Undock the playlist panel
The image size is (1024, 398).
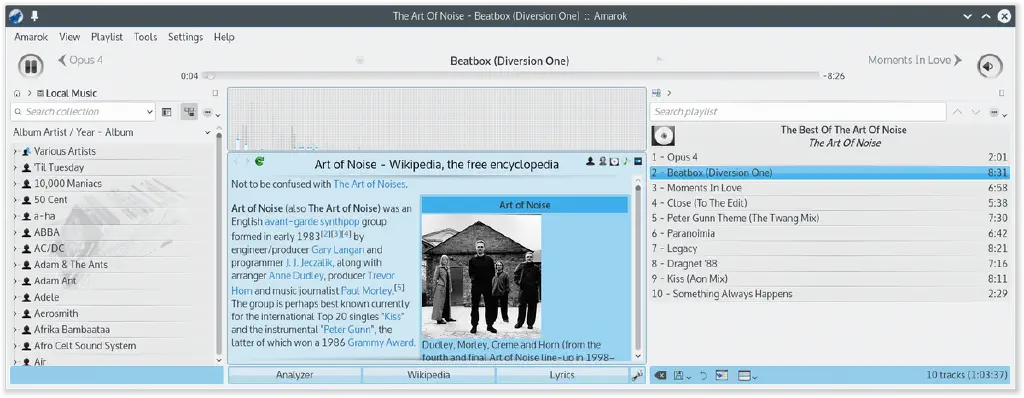click(1002, 93)
